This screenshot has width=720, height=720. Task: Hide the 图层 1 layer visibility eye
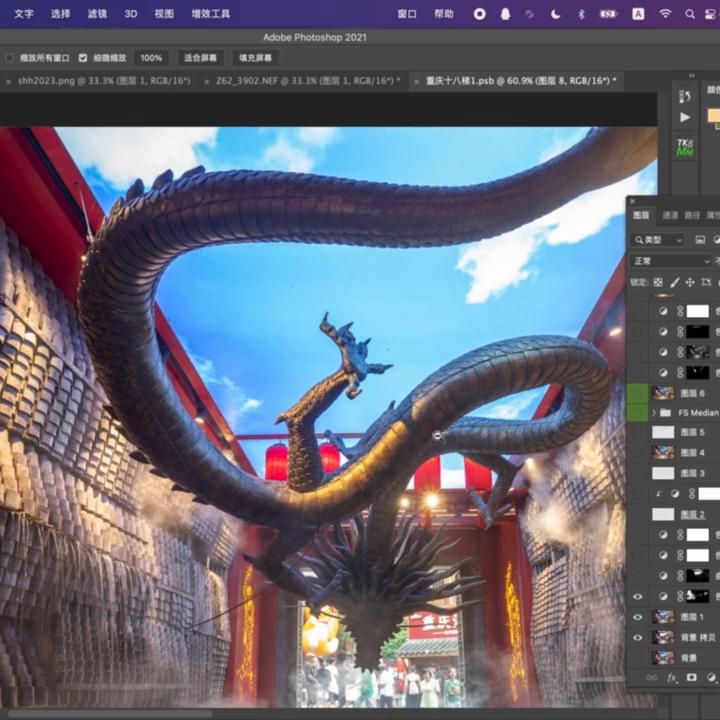click(638, 617)
